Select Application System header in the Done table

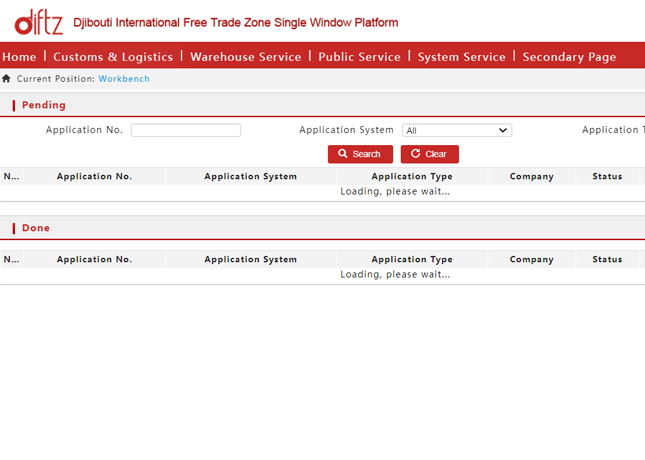[250, 260]
